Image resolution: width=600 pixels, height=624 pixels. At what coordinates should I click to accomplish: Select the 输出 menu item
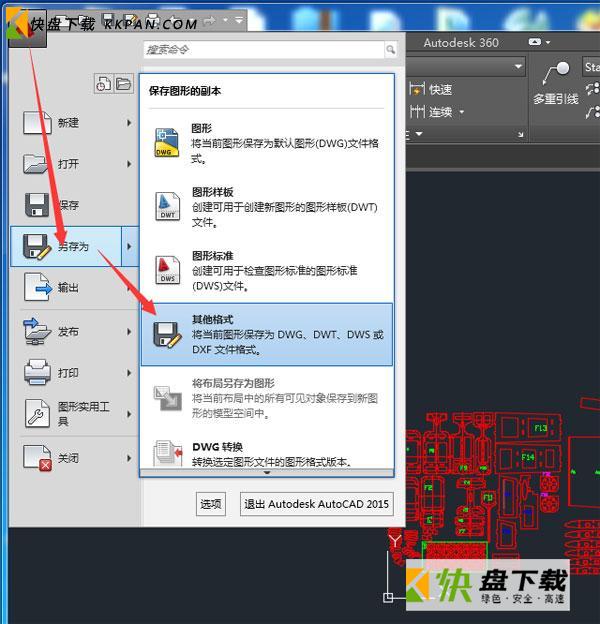74,287
